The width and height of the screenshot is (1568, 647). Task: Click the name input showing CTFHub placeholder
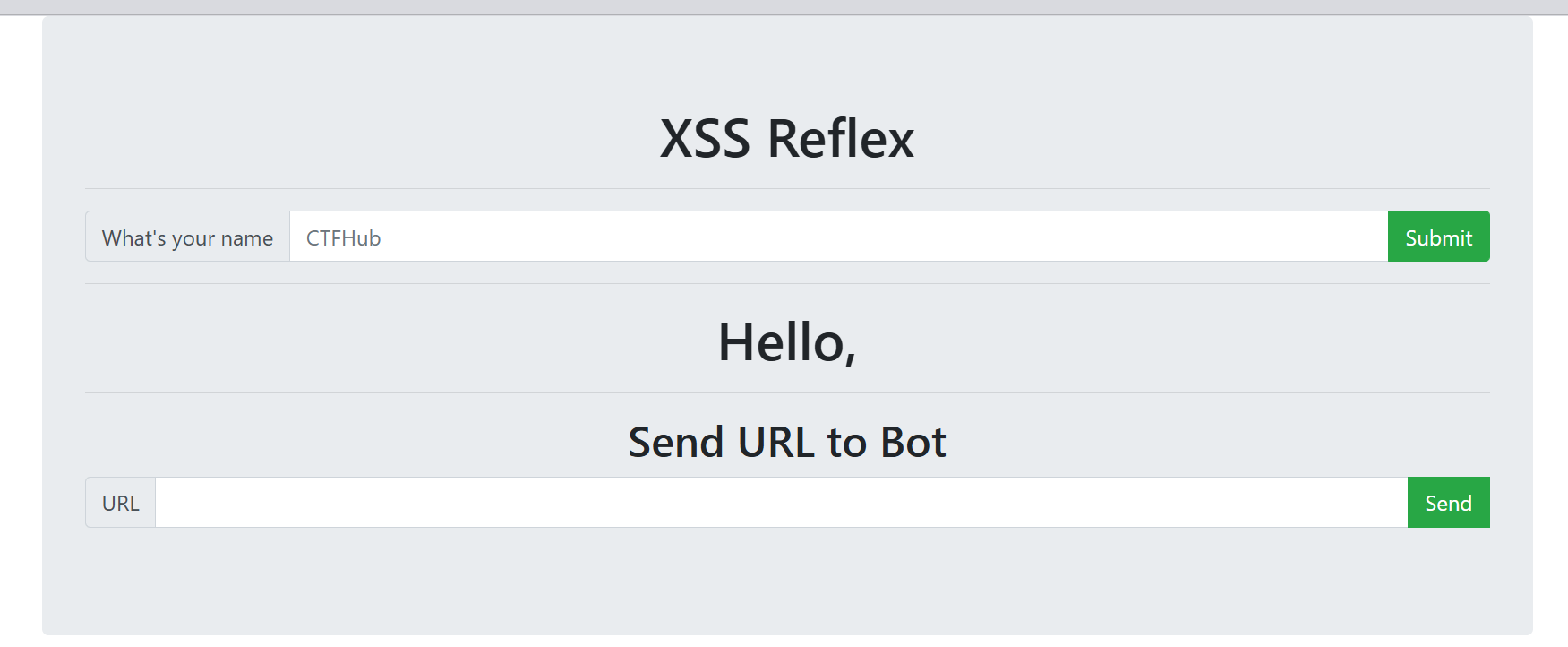838,237
